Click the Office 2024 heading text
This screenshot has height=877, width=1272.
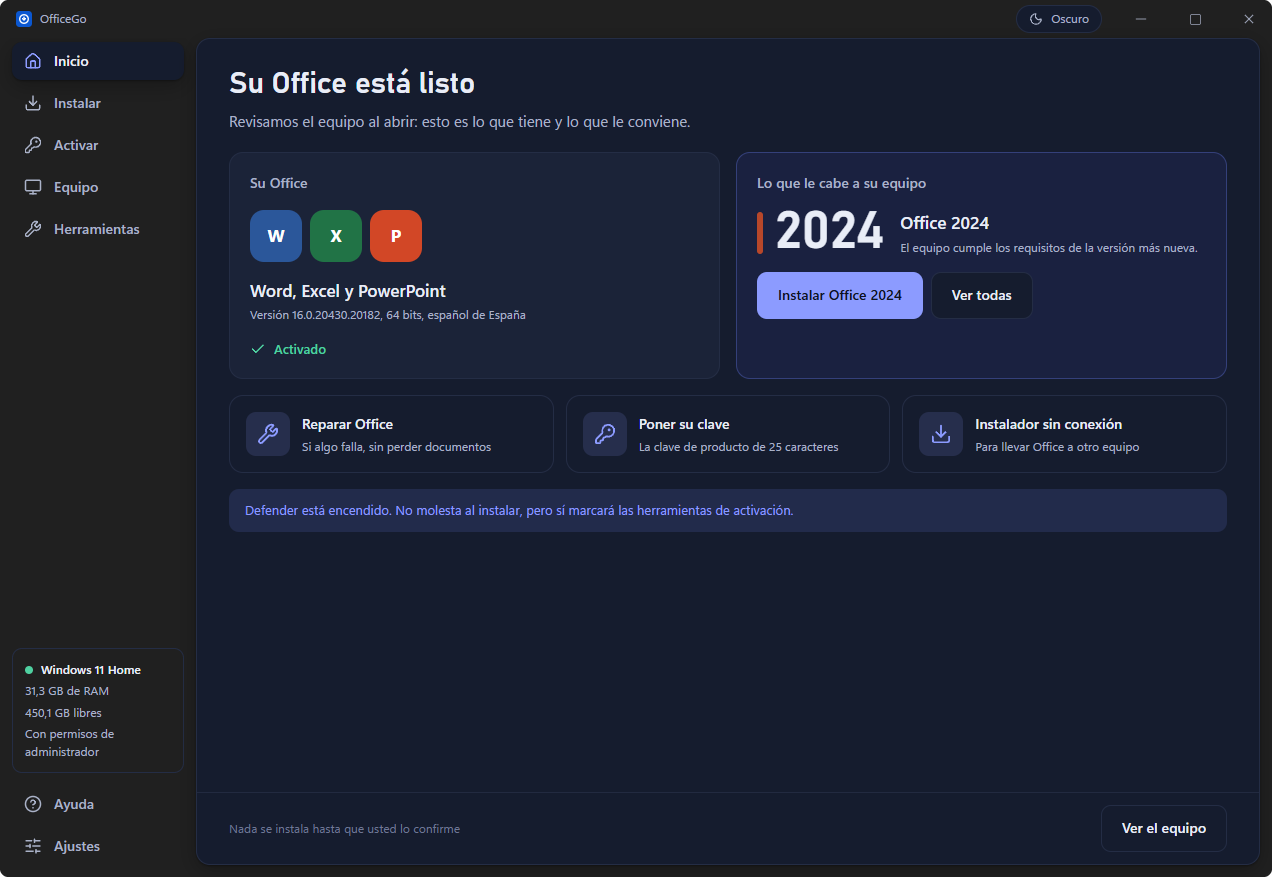click(x=945, y=223)
